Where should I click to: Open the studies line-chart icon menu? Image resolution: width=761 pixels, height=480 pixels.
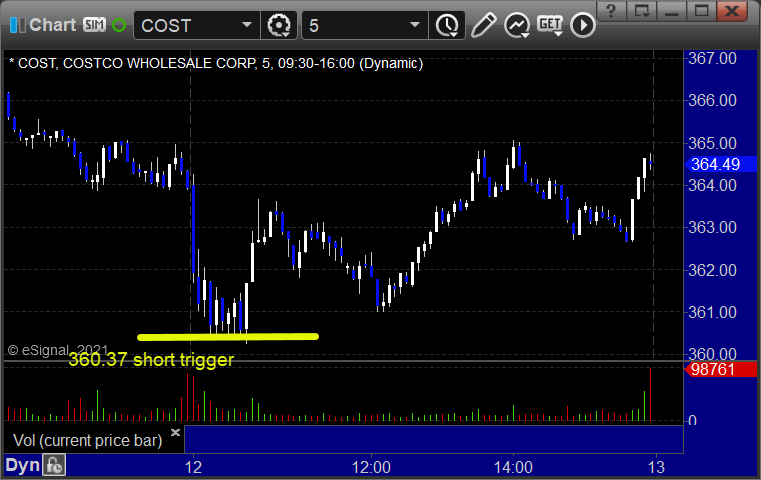tap(516, 25)
